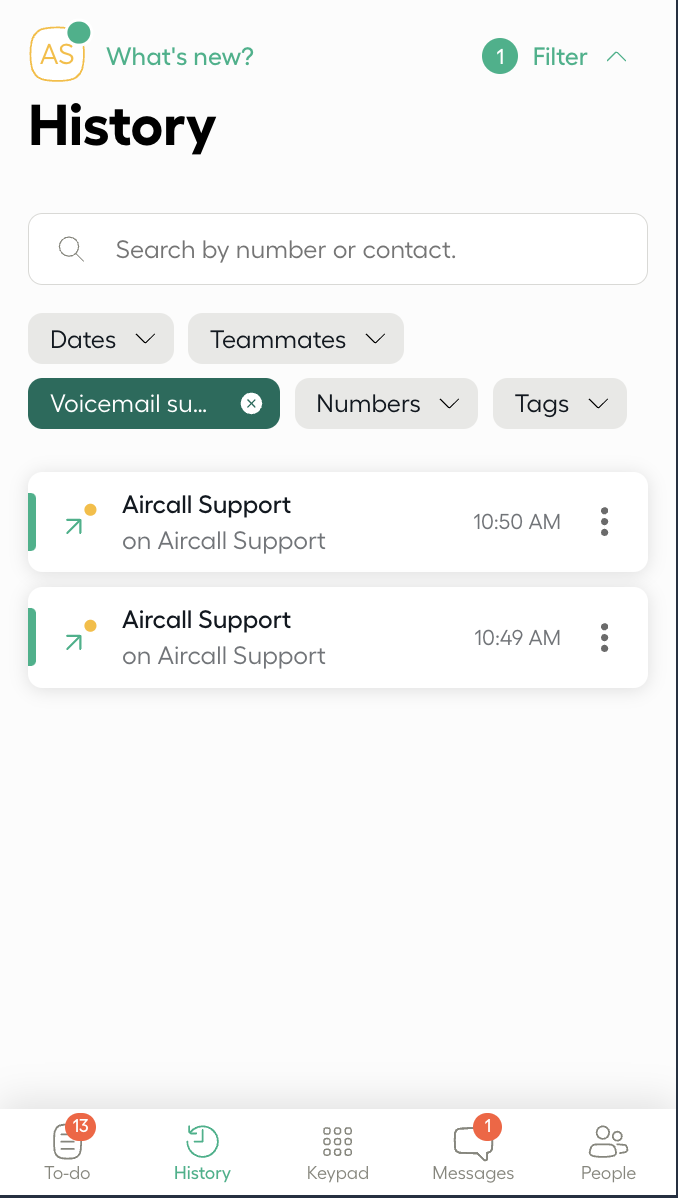Click the AS profile avatar icon
678x1198 pixels.
pos(57,54)
